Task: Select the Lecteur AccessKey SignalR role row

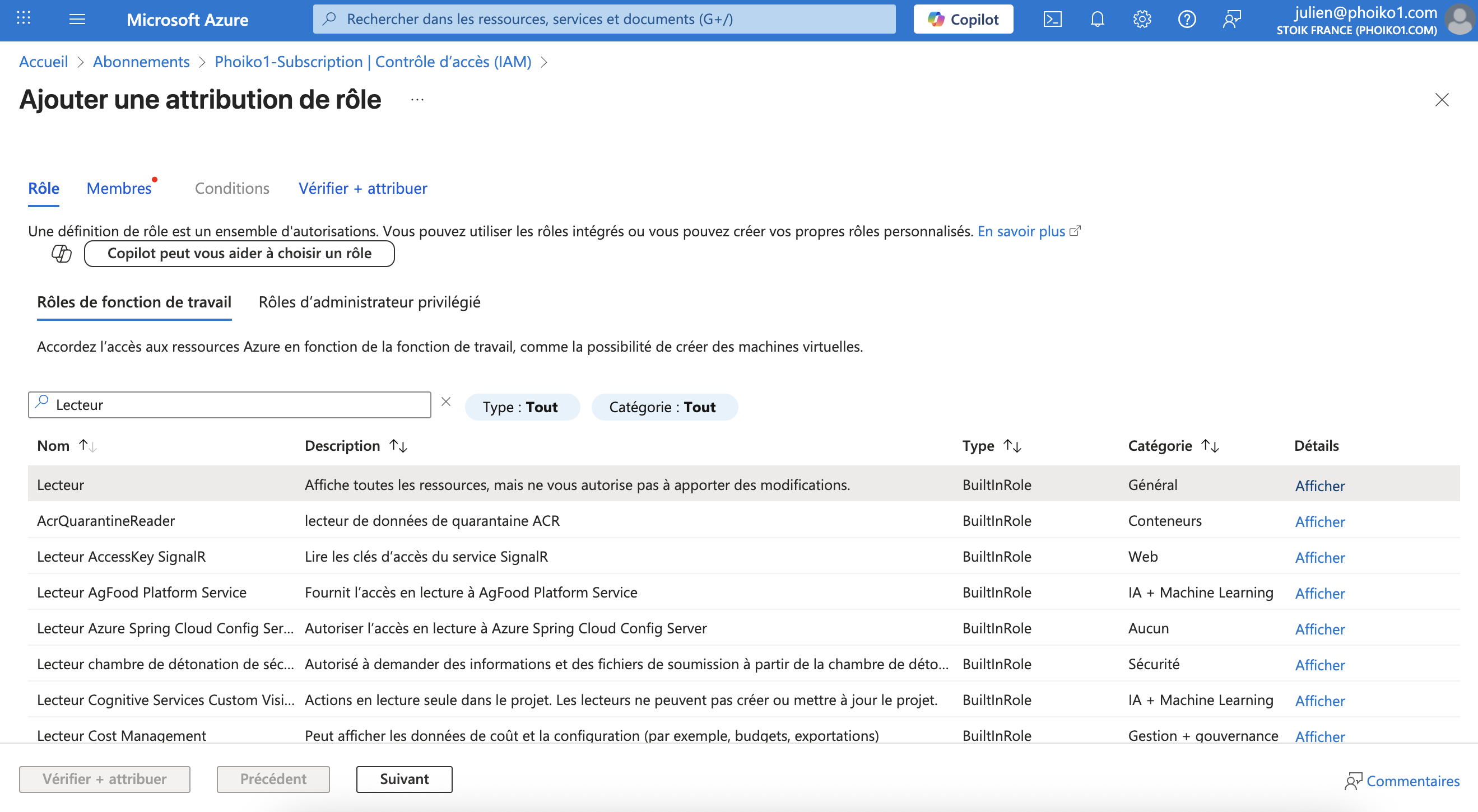Action: point(121,556)
